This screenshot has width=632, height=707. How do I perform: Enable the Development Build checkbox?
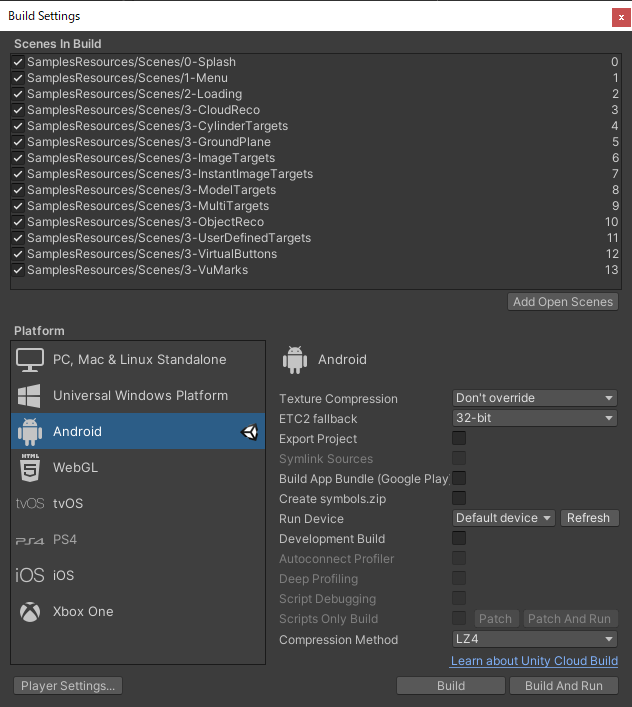click(x=459, y=538)
